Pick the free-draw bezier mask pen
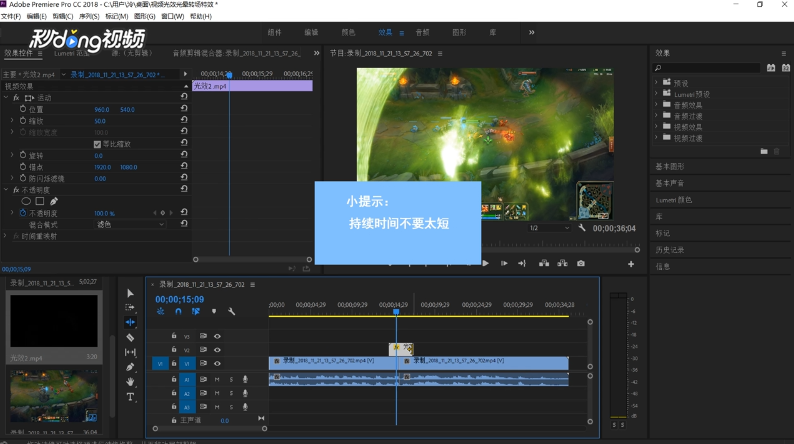 [x=54, y=201]
